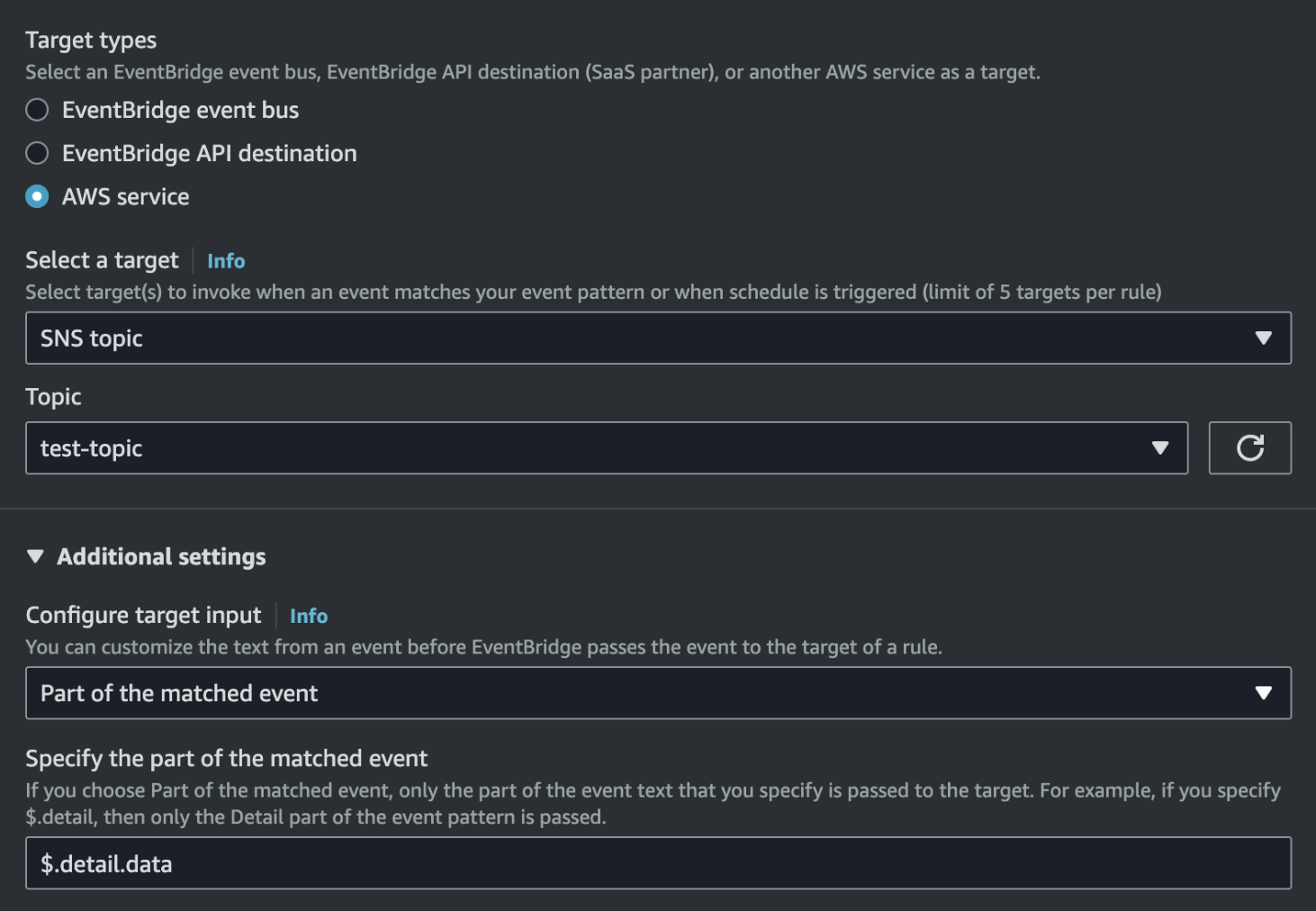The width and height of the screenshot is (1316, 911).
Task: Open Info link beside Configure target input
Action: point(309,616)
